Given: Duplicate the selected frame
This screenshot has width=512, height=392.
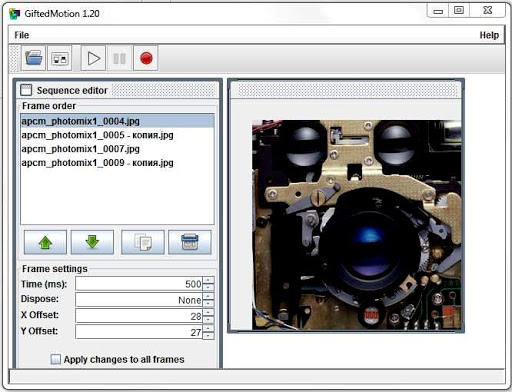Looking at the screenshot, I should [x=143, y=242].
